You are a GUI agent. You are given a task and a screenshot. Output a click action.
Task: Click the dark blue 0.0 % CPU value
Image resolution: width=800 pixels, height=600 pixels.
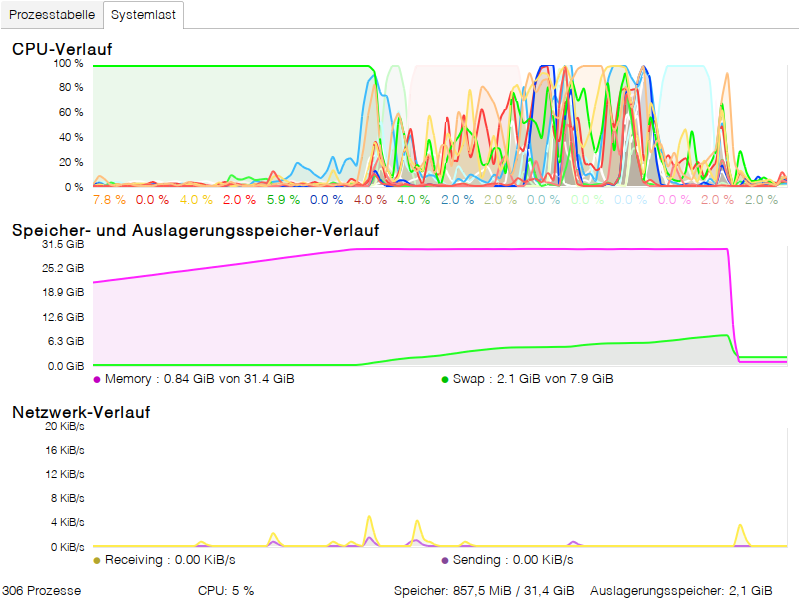[327, 199]
